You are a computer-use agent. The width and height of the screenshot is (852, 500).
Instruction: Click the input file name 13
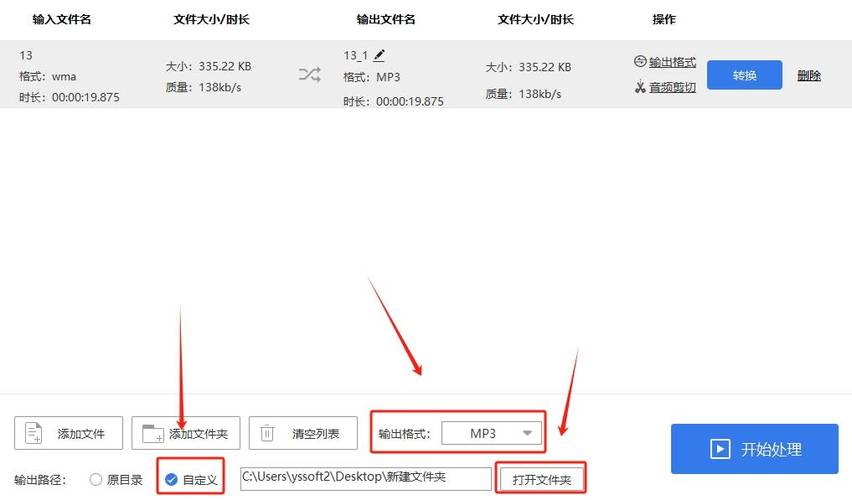pyautogui.click(x=26, y=55)
